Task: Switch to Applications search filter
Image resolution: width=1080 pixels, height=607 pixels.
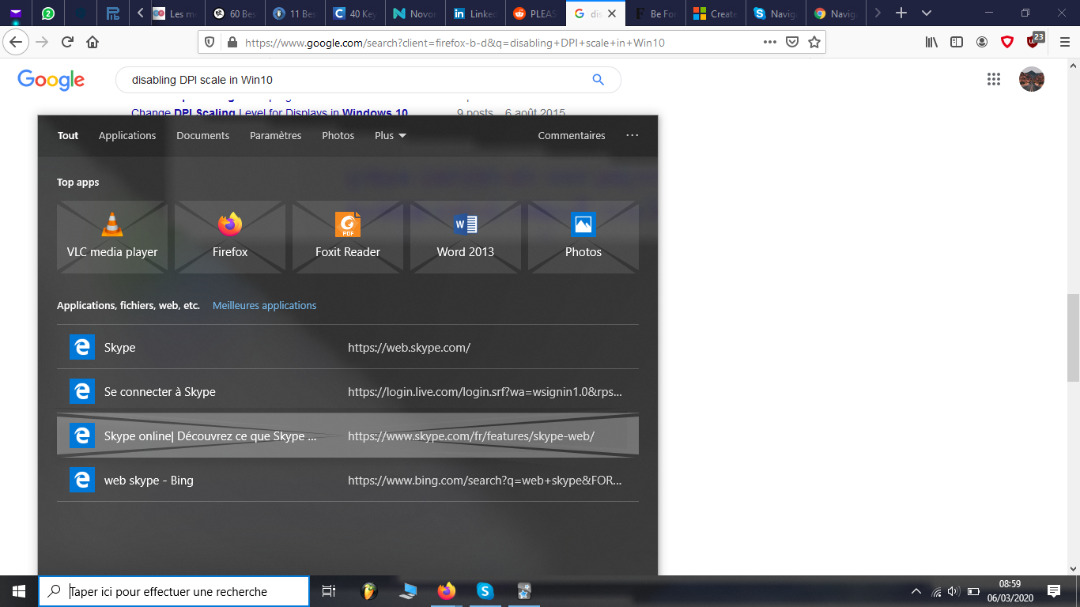Action: [x=127, y=135]
